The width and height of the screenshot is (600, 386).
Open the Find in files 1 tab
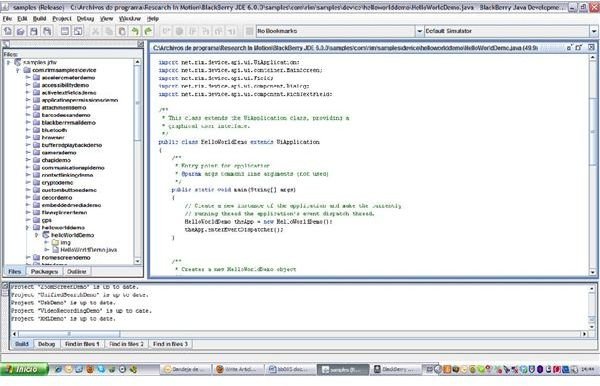click(82, 344)
